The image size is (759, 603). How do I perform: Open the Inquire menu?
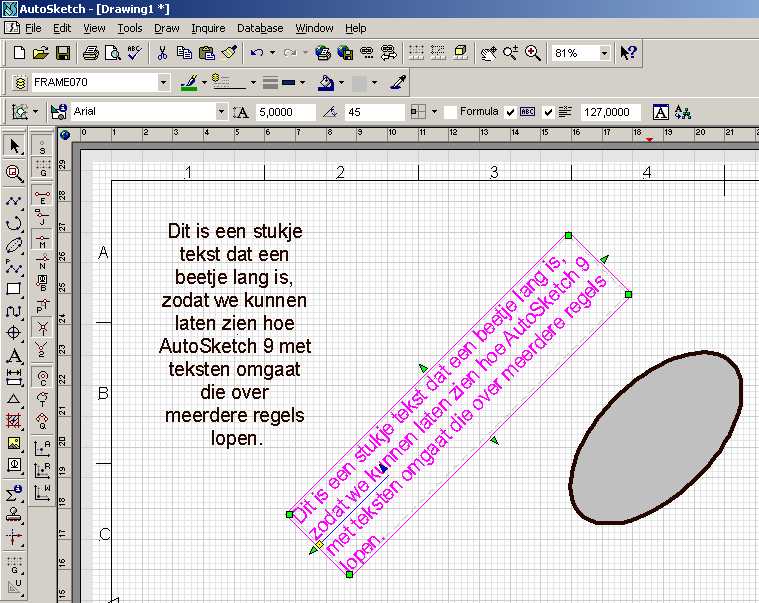click(x=208, y=29)
